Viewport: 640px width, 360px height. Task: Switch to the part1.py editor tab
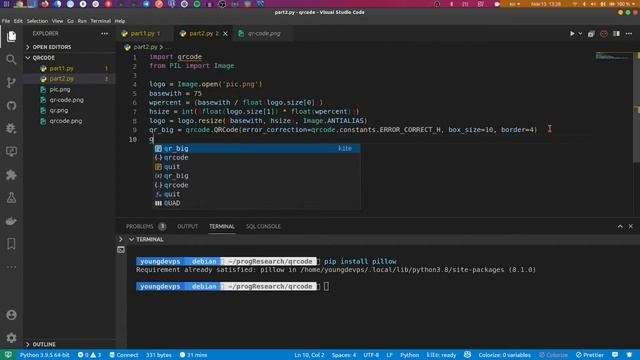(145, 33)
